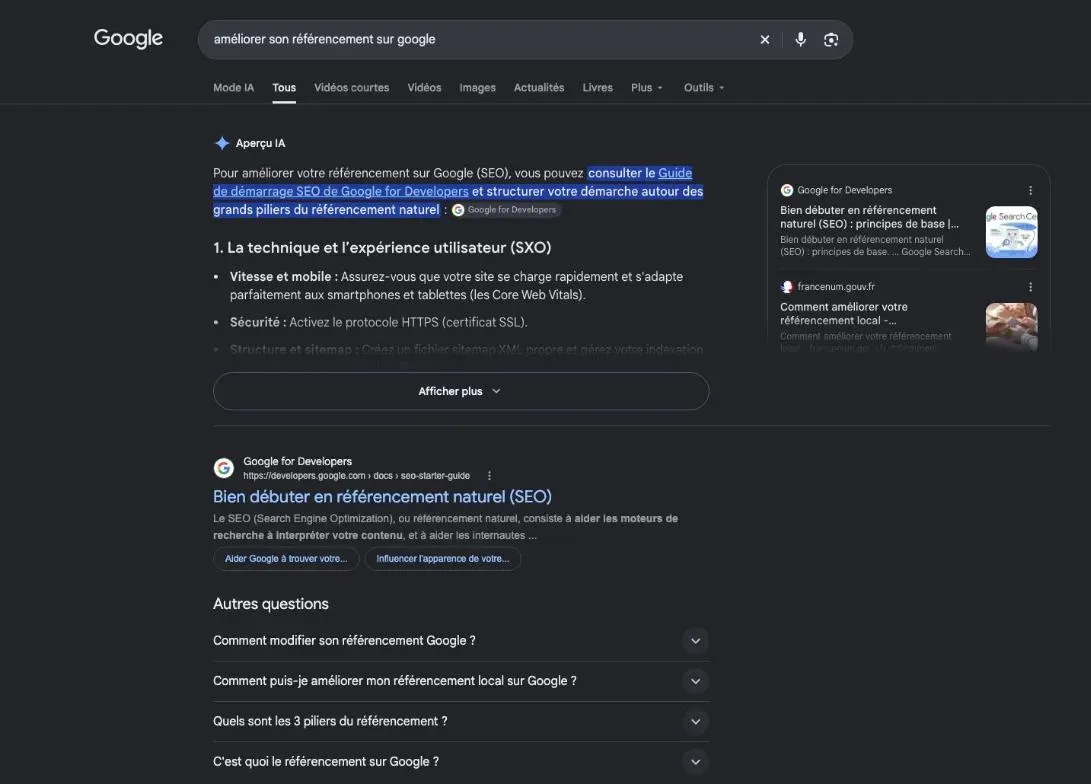Start voice search with microphone icon
Image resolution: width=1091 pixels, height=784 pixels.
(x=801, y=40)
